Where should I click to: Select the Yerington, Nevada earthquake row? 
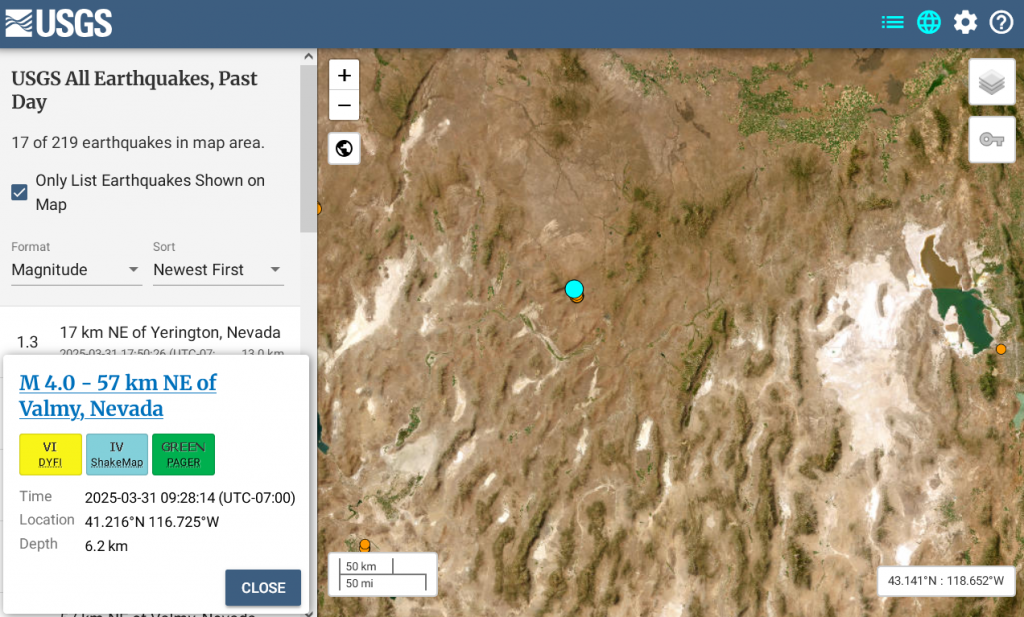(x=150, y=336)
